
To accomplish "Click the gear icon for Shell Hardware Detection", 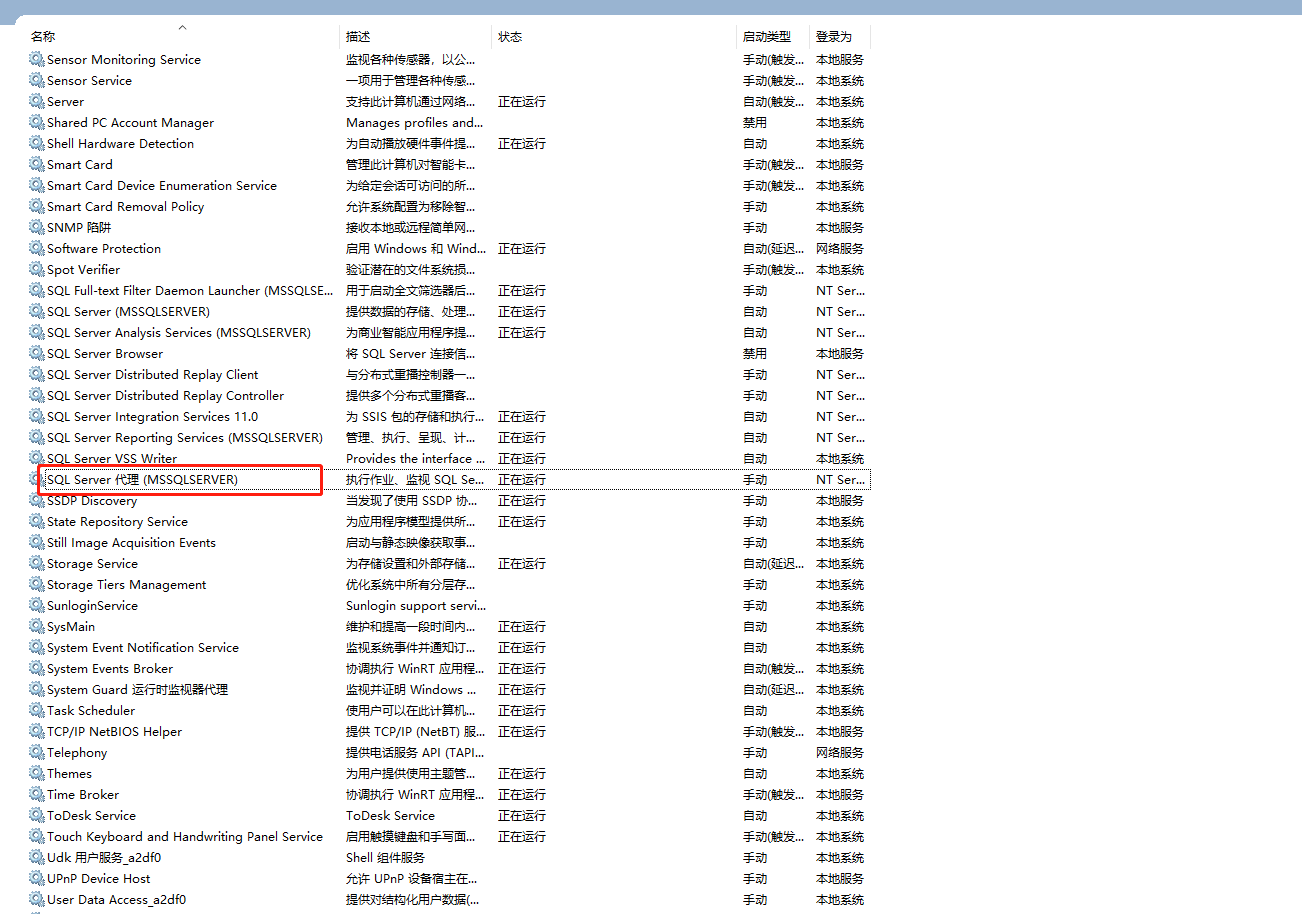I will pos(37,144).
